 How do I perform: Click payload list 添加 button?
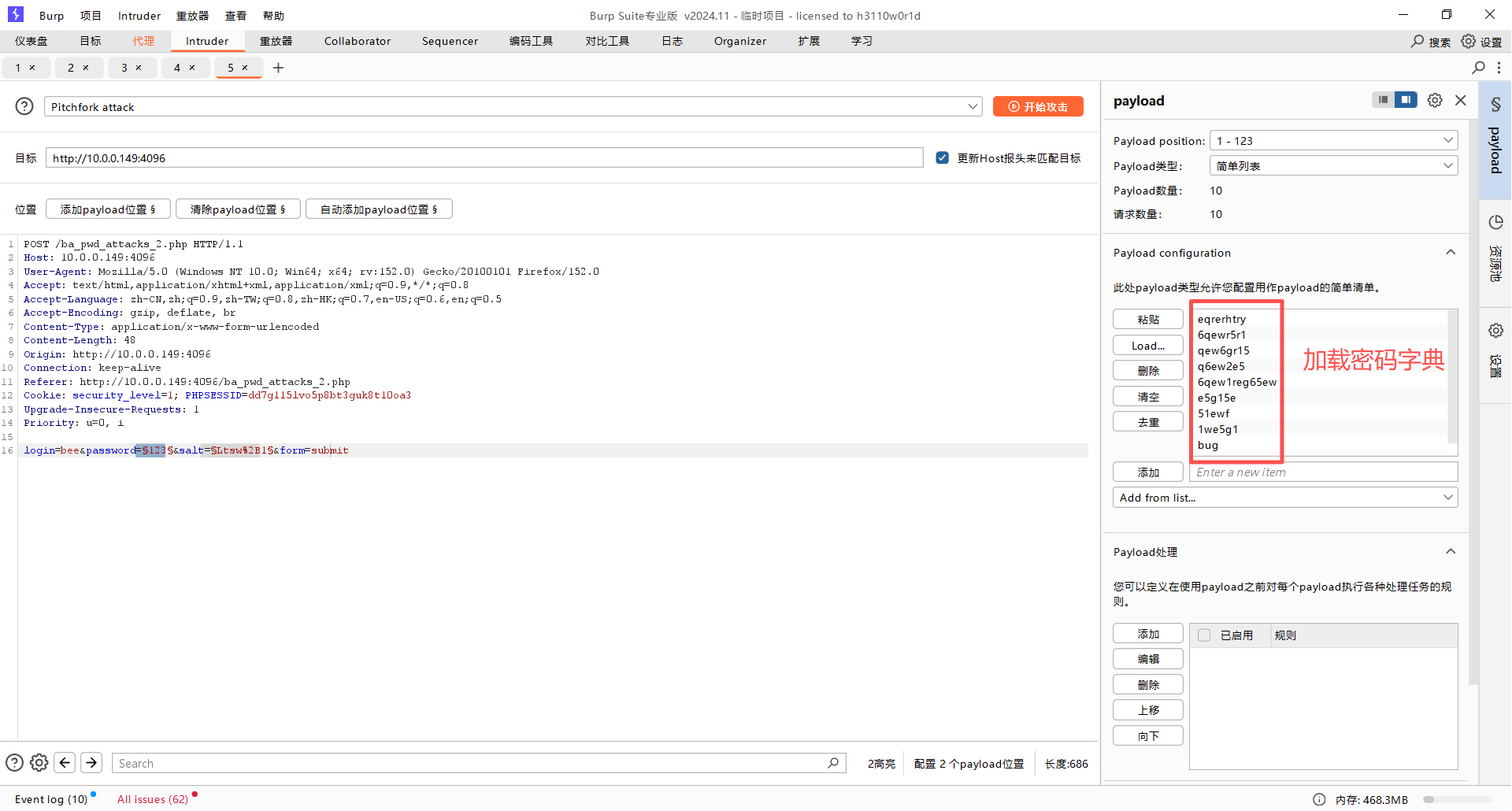(1148, 472)
